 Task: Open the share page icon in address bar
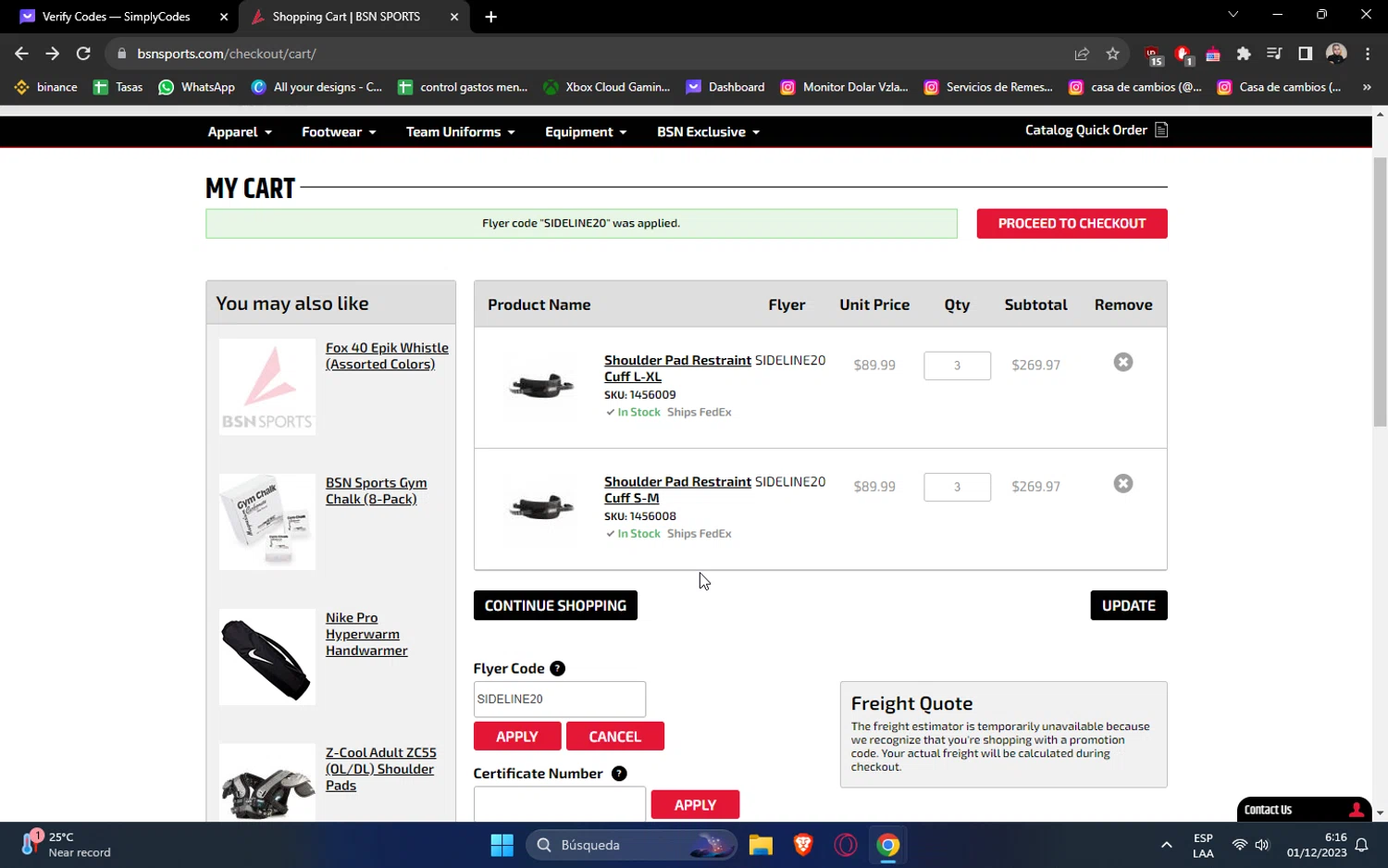[1082, 54]
